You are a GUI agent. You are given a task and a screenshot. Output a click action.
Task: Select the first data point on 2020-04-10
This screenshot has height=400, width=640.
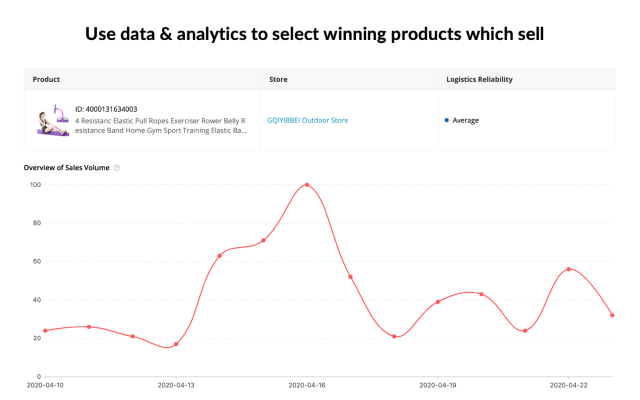point(45,331)
